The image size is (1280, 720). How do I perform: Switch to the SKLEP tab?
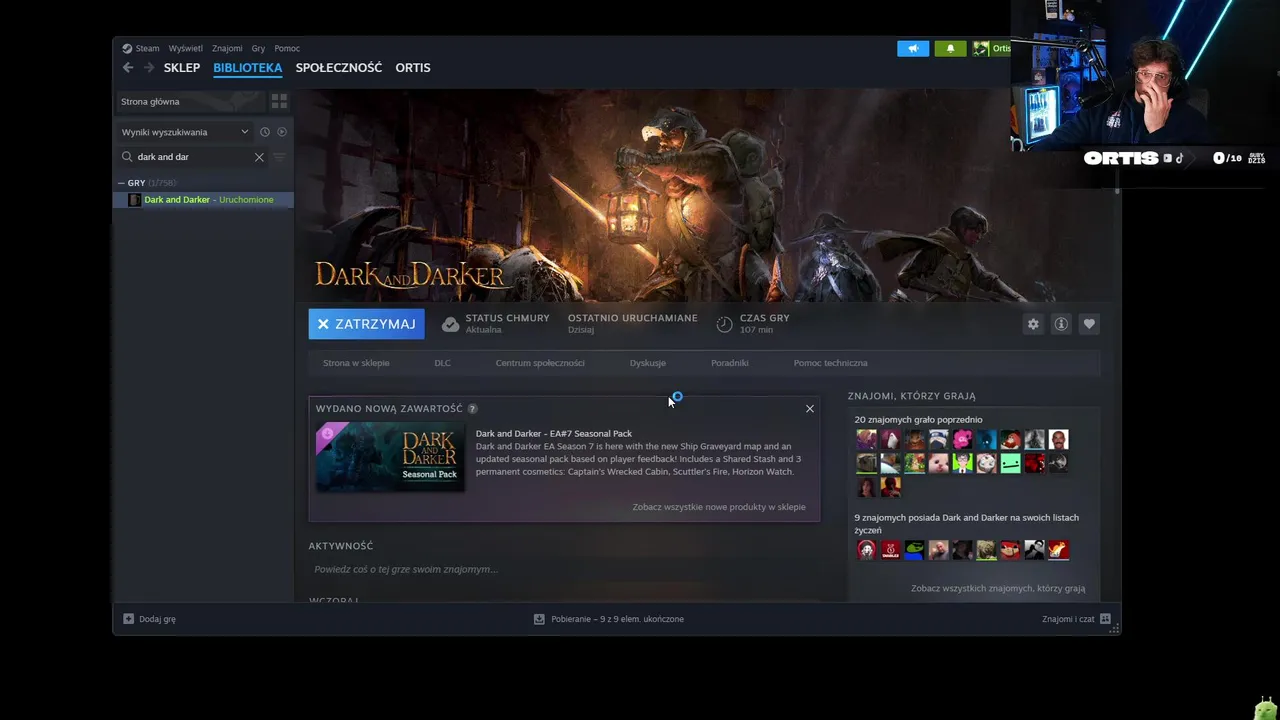182,68
